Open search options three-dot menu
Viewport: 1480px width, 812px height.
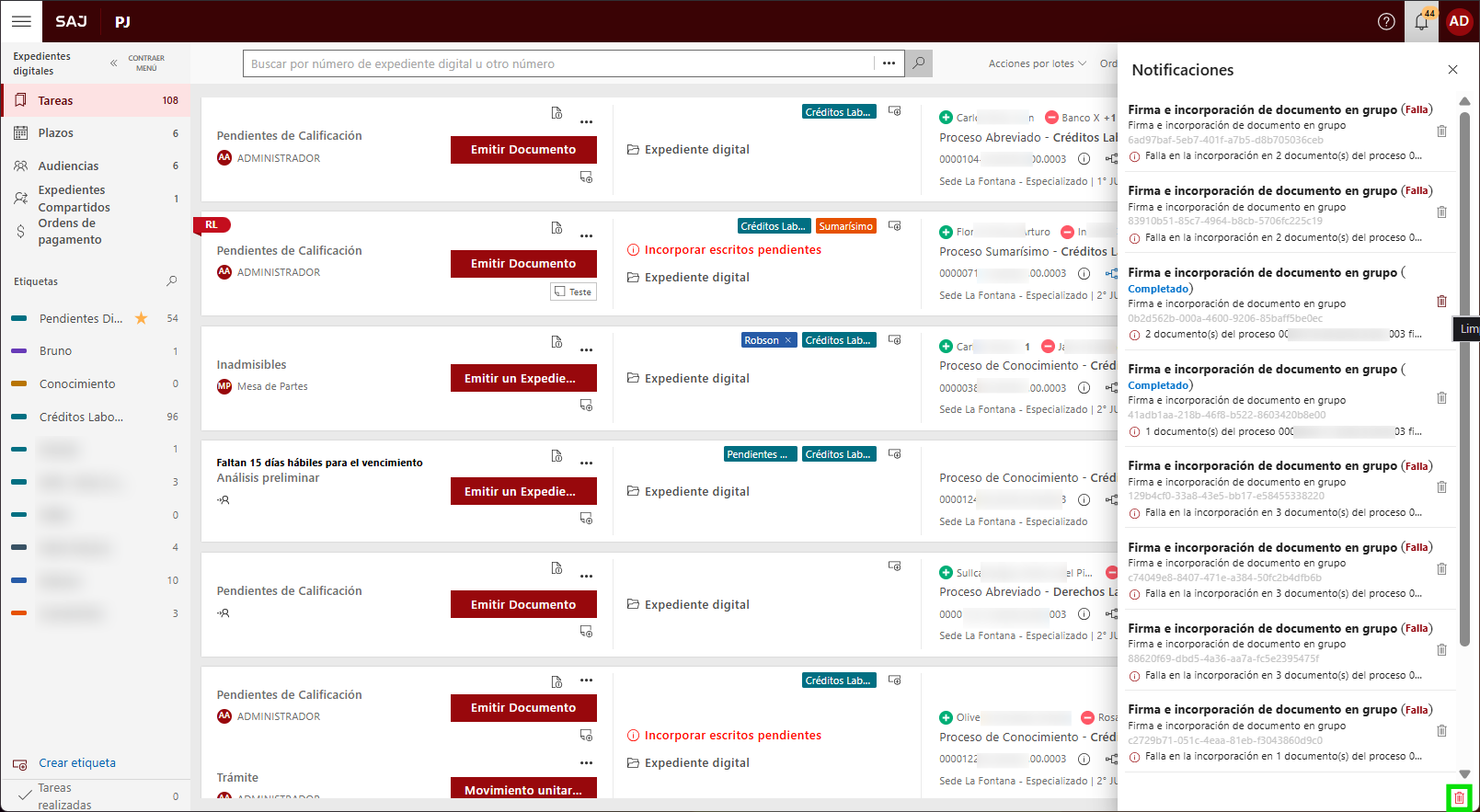tap(889, 63)
